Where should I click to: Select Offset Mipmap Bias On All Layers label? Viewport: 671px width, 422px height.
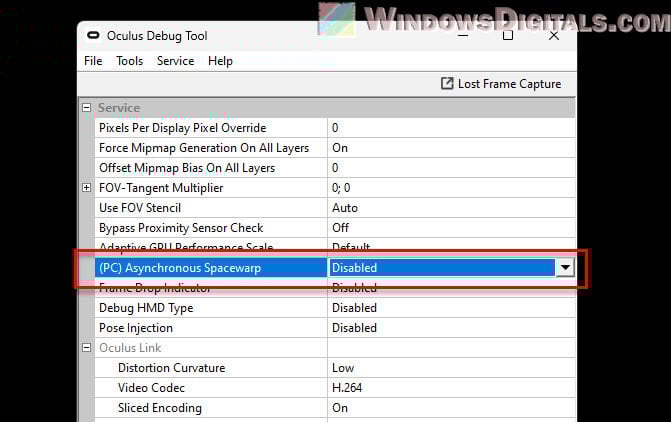(187, 168)
